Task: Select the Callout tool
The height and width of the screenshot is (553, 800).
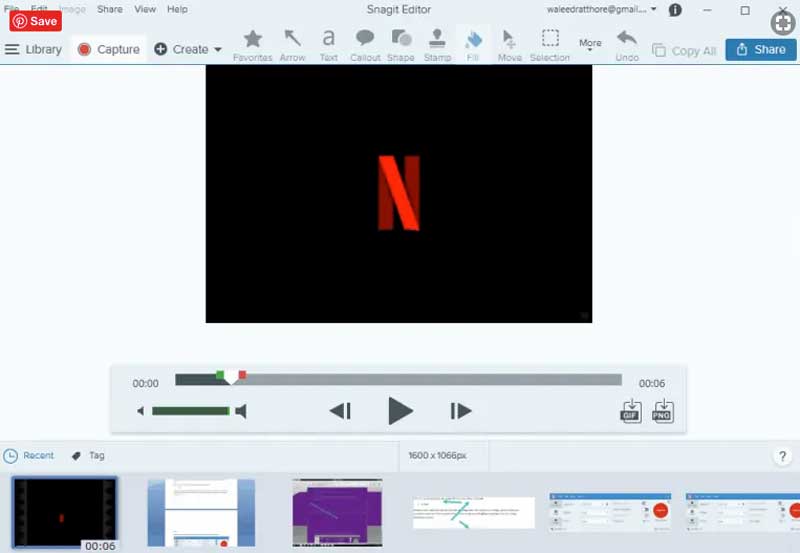Action: click(x=365, y=45)
